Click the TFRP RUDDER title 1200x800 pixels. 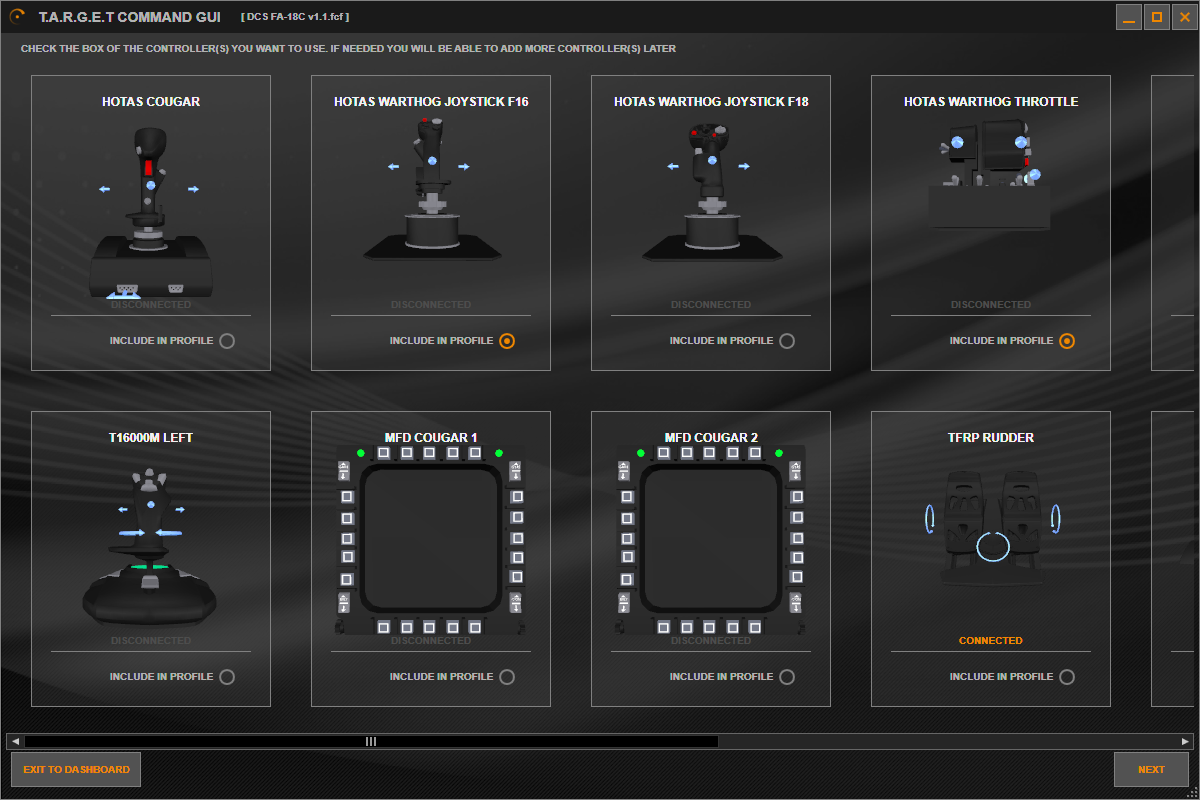[991, 438]
